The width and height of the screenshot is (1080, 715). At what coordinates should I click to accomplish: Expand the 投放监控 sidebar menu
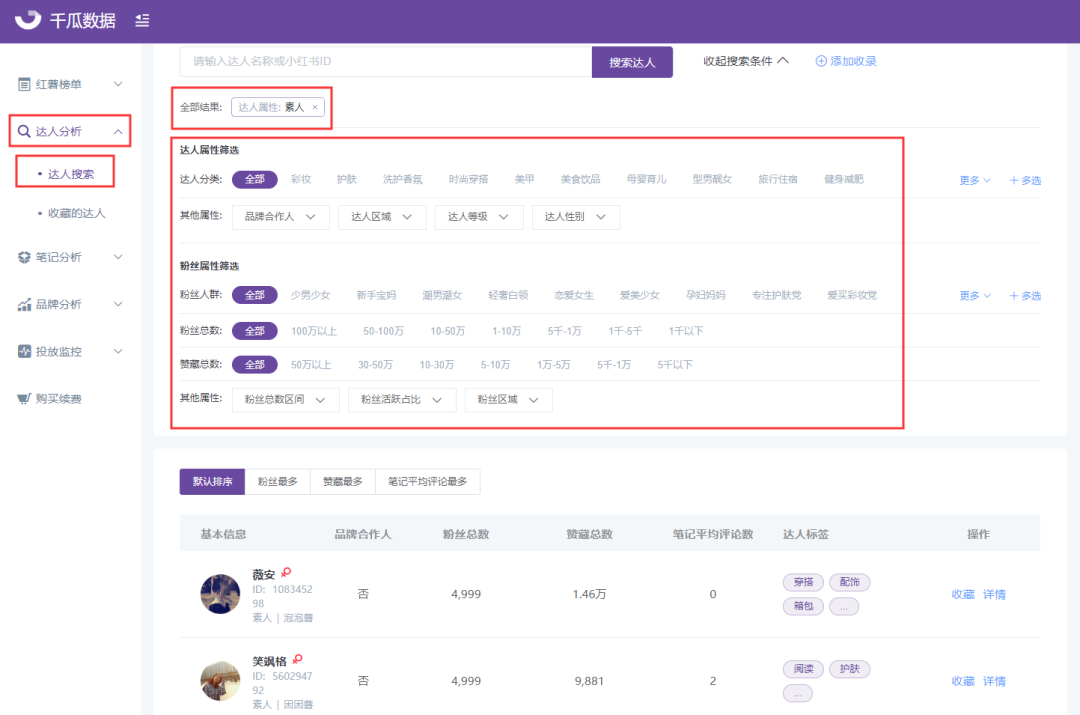118,351
